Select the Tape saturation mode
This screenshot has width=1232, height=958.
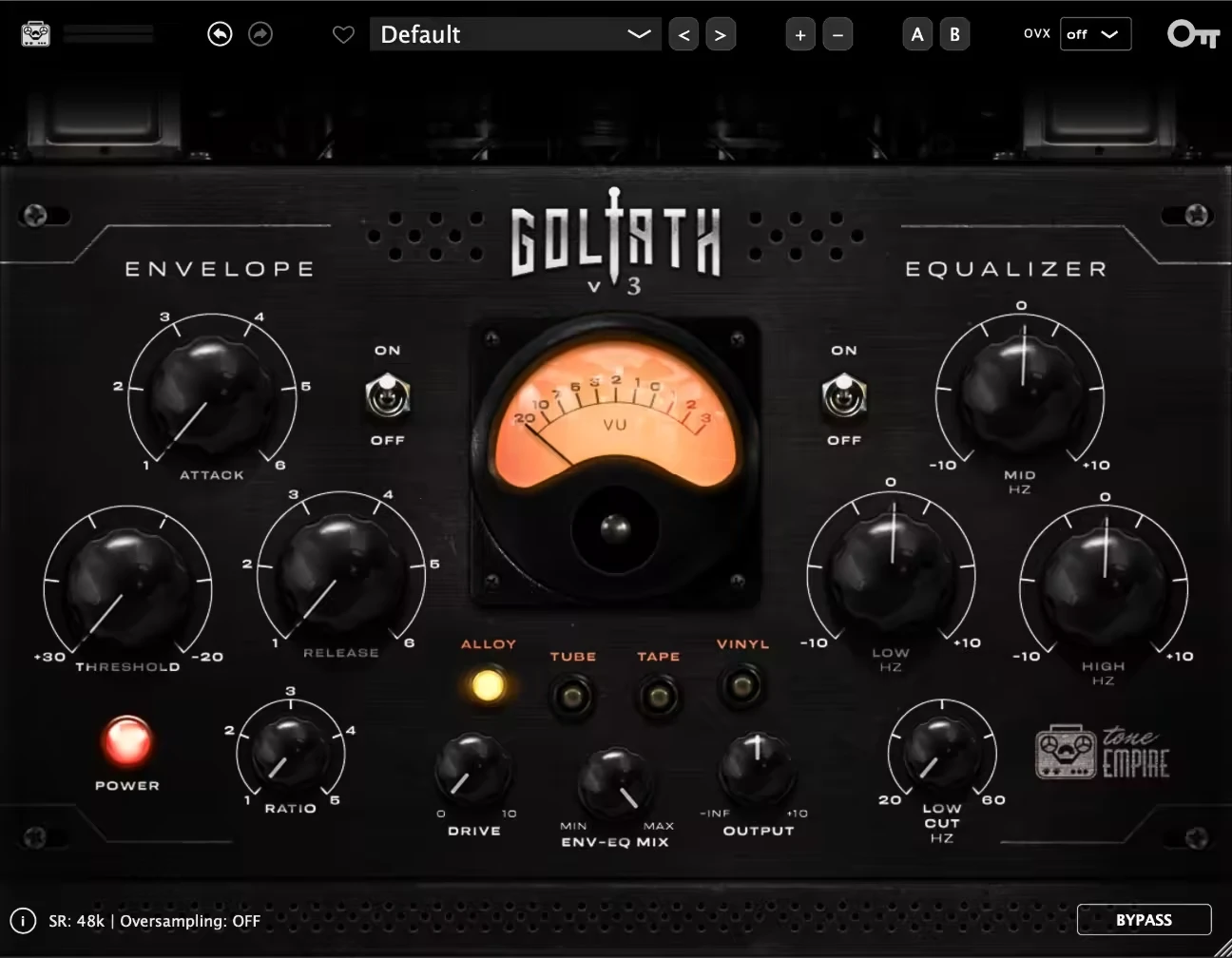click(658, 697)
